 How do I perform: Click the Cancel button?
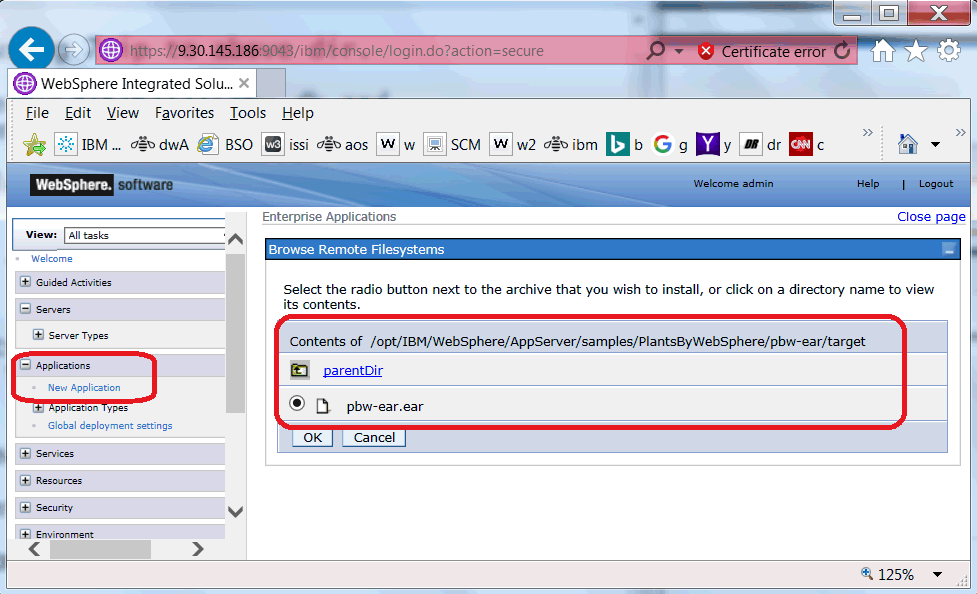tap(374, 438)
